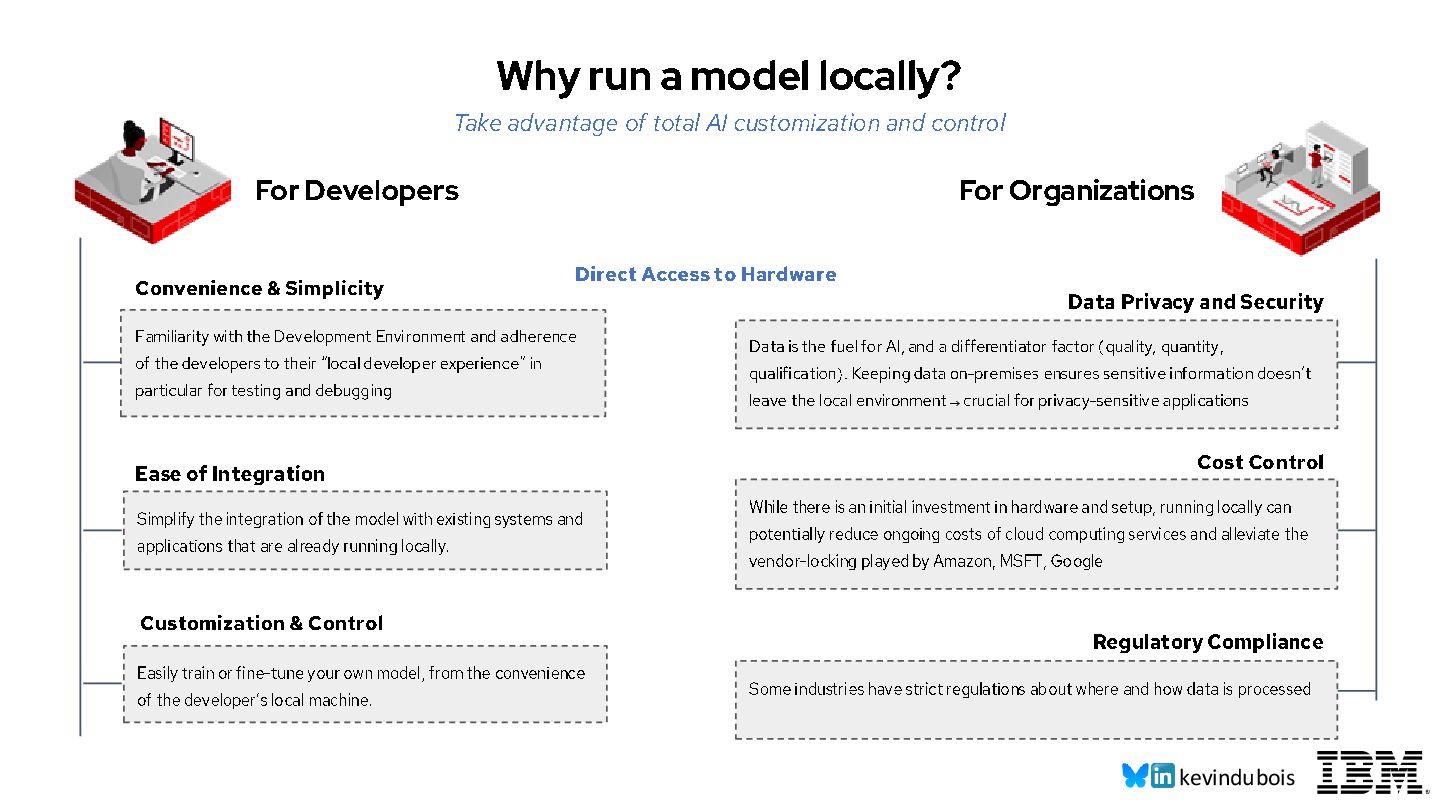Click the 'Customization & Control' heading
Viewport: 1440px width, 810px height.
[x=261, y=623]
